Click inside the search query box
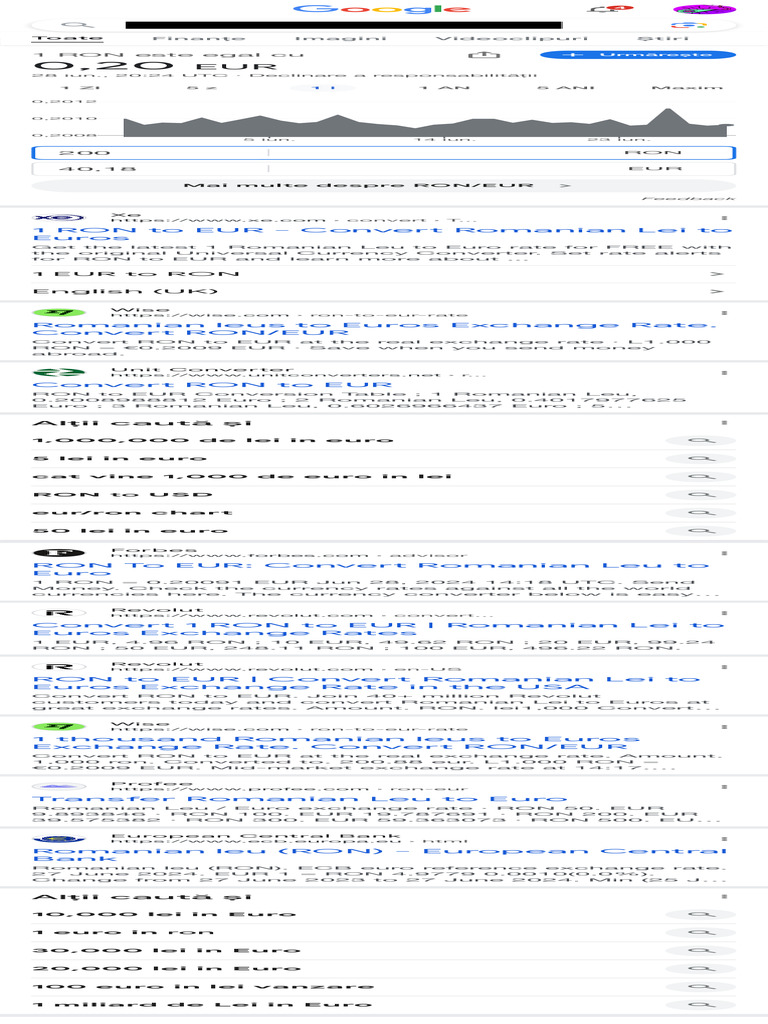The width and height of the screenshot is (768, 1024). 344,25
